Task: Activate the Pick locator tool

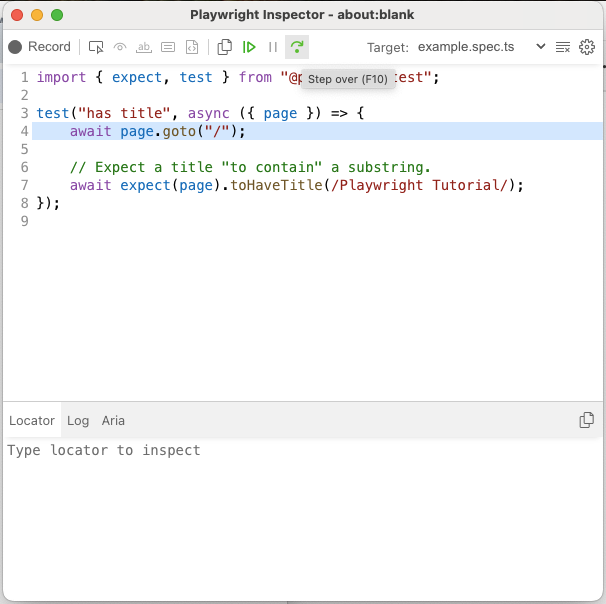Action: pyautogui.click(x=96, y=47)
